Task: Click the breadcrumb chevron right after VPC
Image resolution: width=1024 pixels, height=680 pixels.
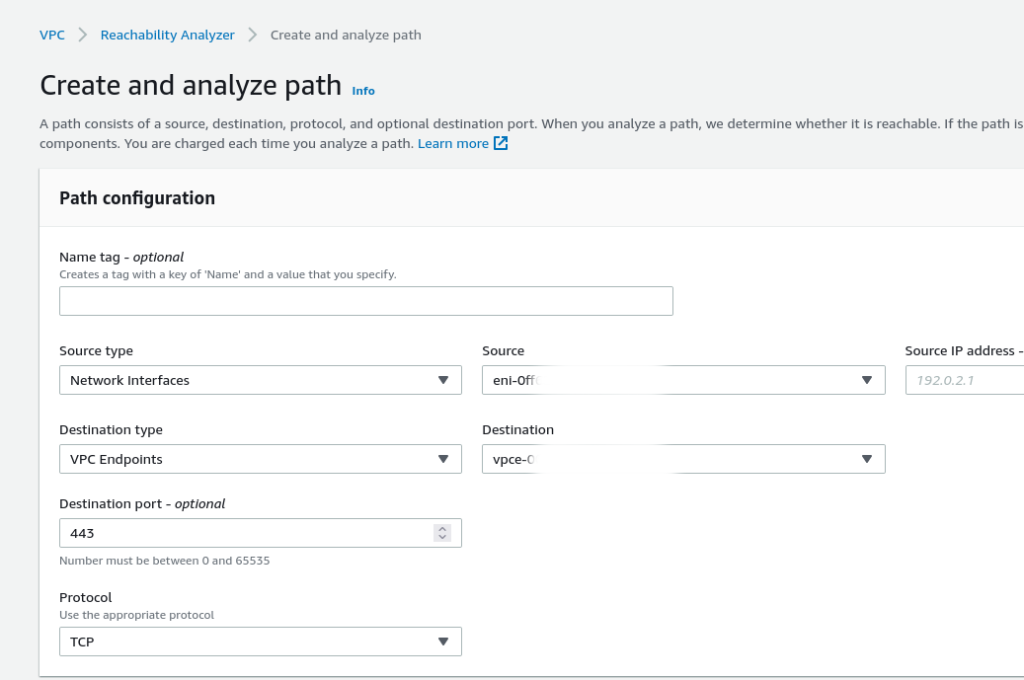Action: 83,35
